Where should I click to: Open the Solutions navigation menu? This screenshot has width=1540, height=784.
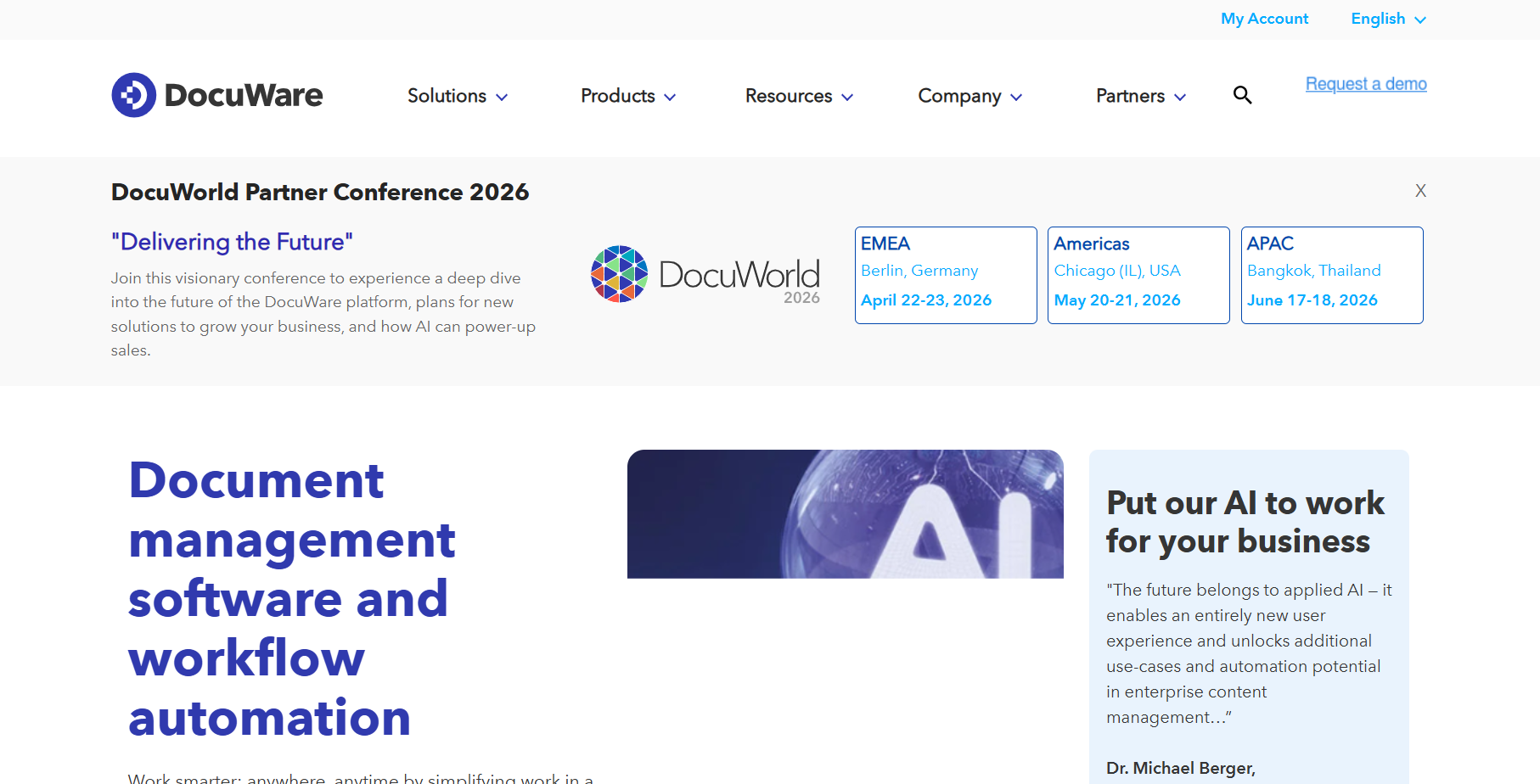tap(447, 96)
